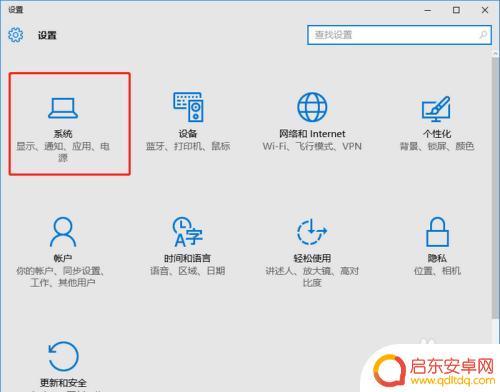Click the 你的帐户、同步设置 description

61,277
